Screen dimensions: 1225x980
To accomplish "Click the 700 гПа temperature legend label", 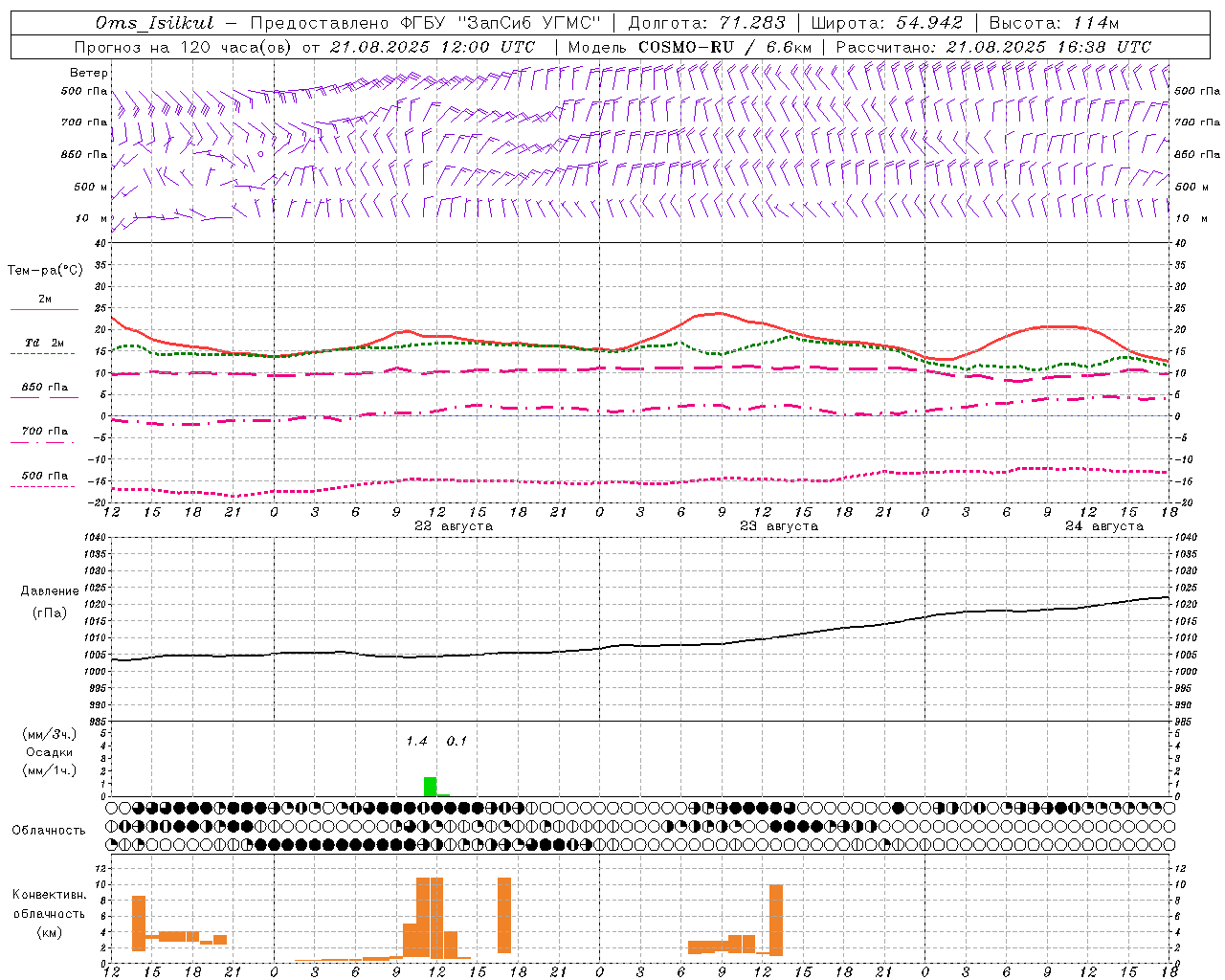I will pos(45,432).
